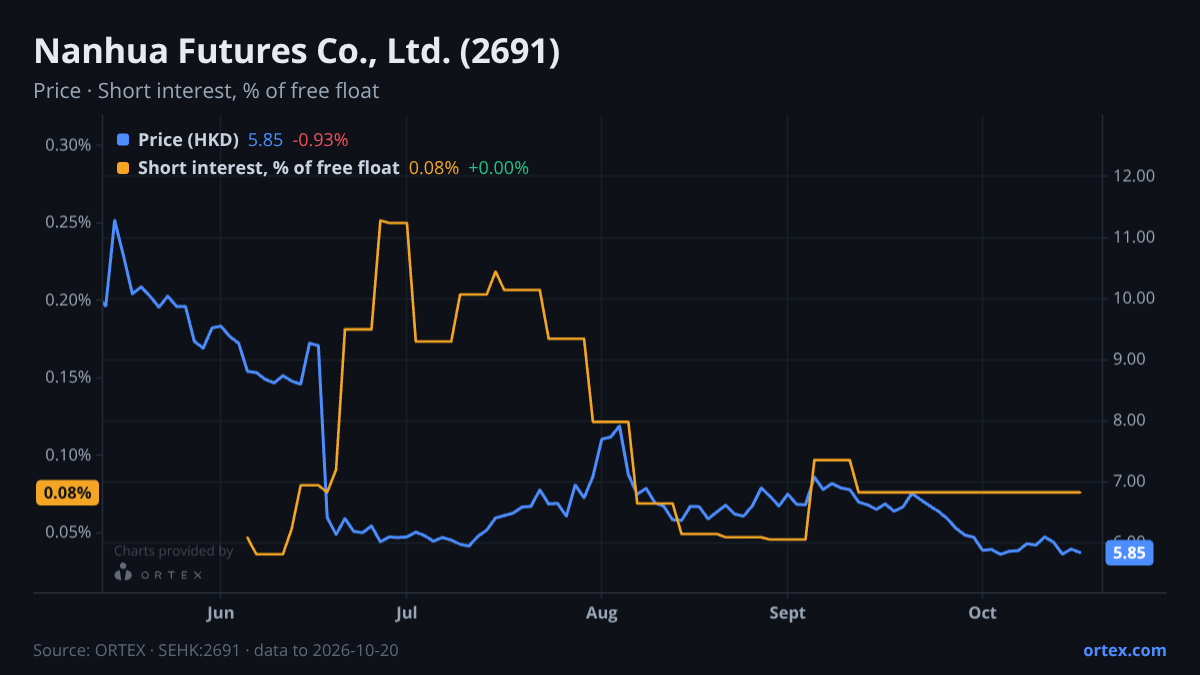Click the 0.15% left axis label

68,377
